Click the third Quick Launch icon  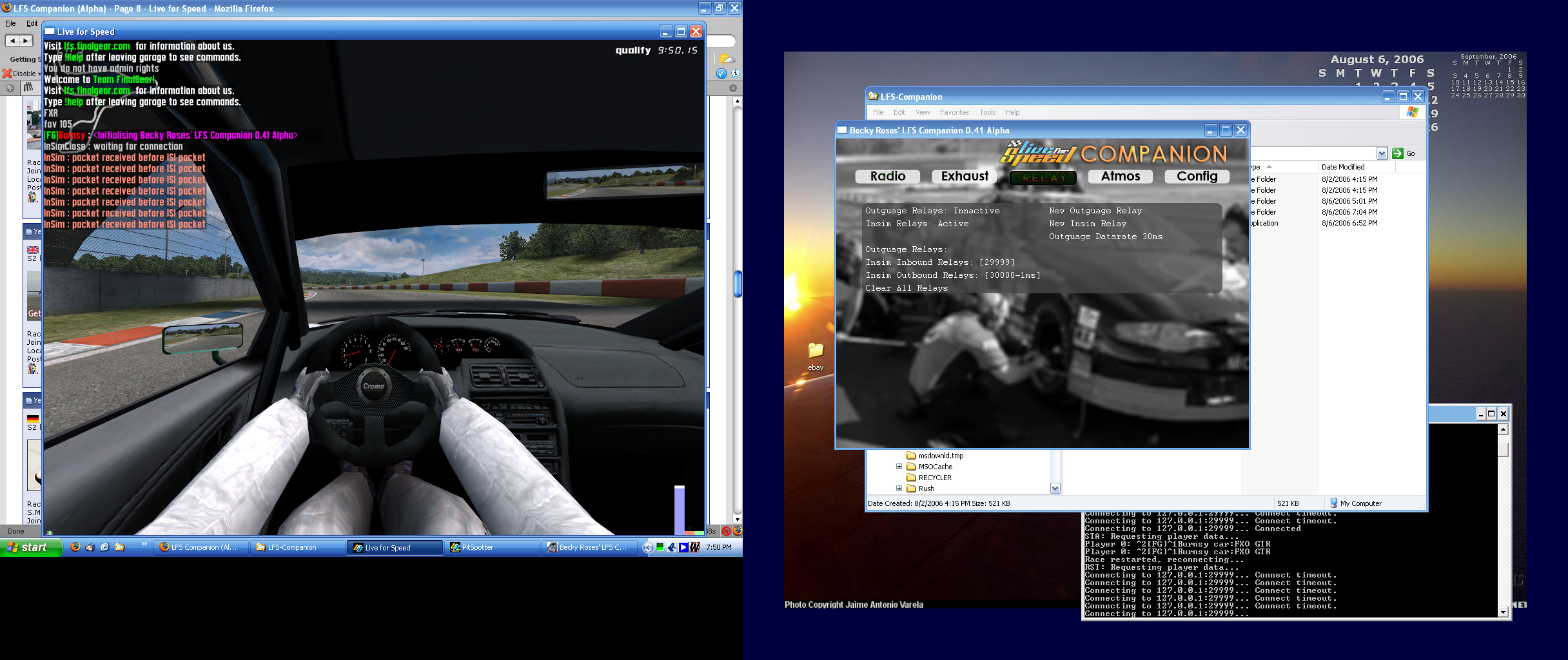point(104,547)
